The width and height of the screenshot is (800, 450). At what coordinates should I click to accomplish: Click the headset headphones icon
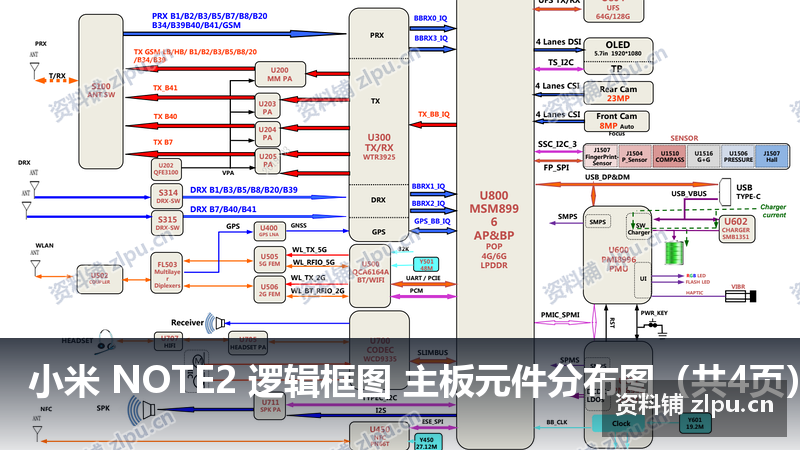click(106, 340)
